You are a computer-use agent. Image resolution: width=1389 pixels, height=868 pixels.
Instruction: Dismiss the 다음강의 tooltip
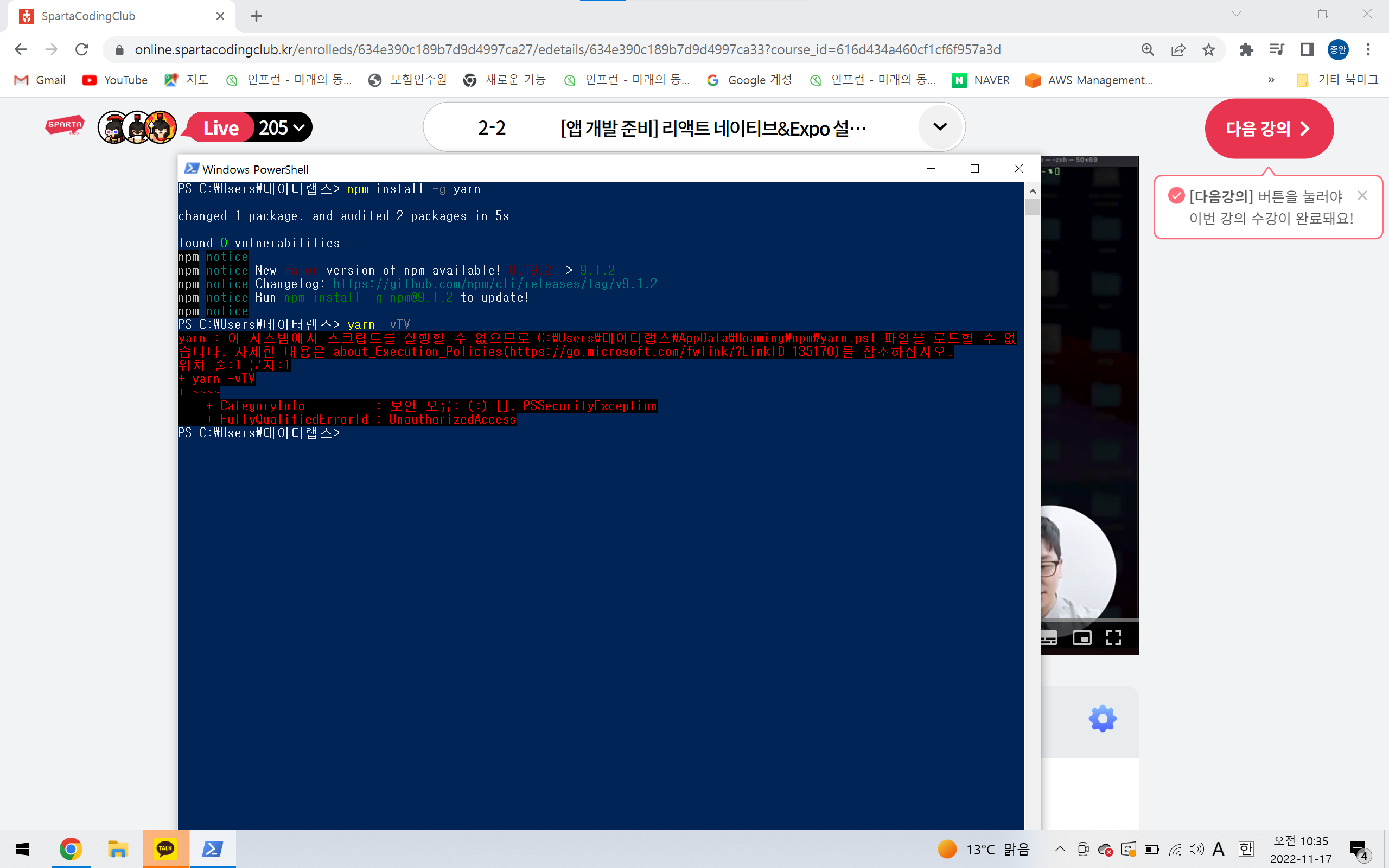[1362, 195]
